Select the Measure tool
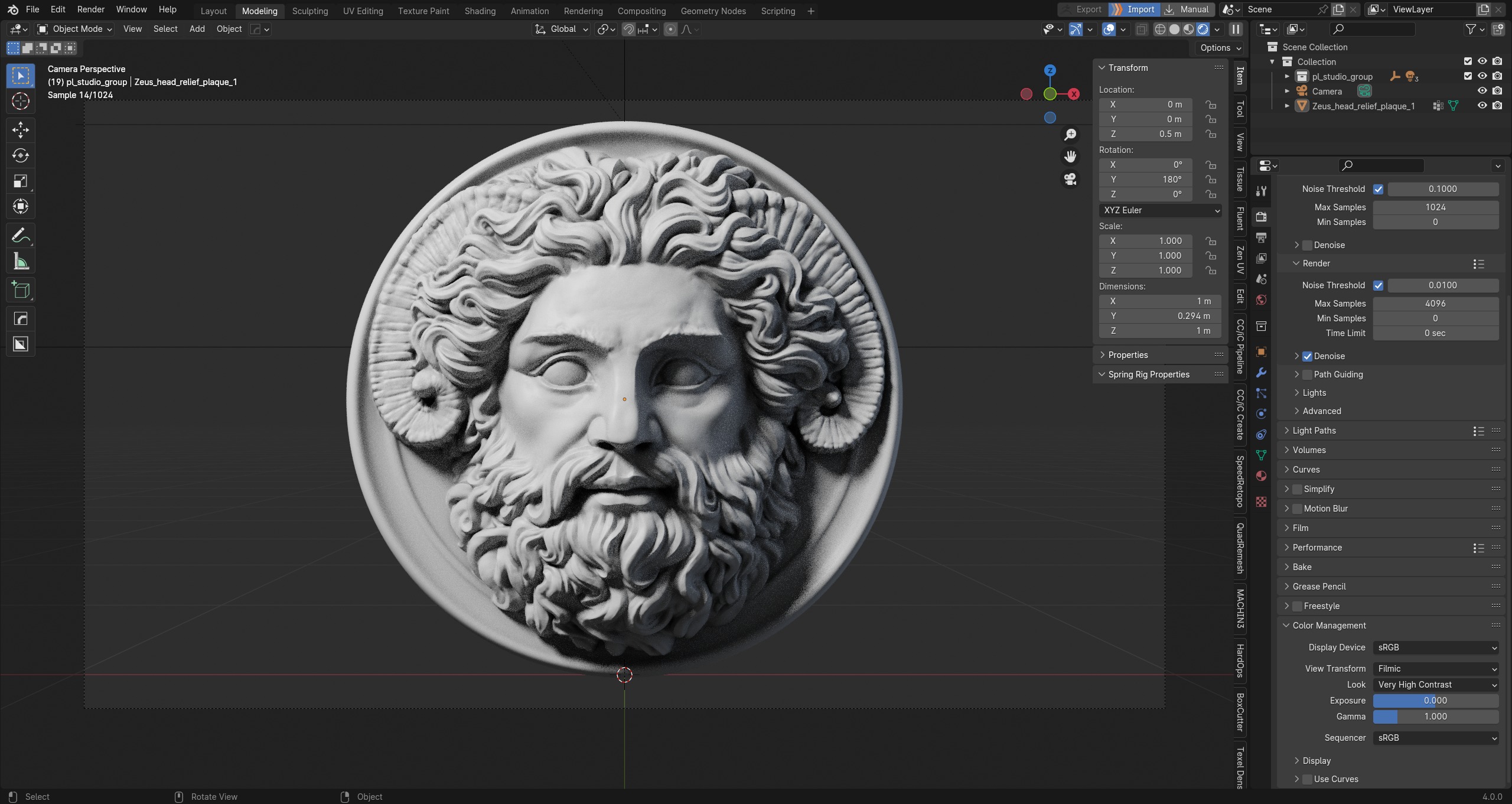Screen dimensions: 1512x804 pos(21,261)
